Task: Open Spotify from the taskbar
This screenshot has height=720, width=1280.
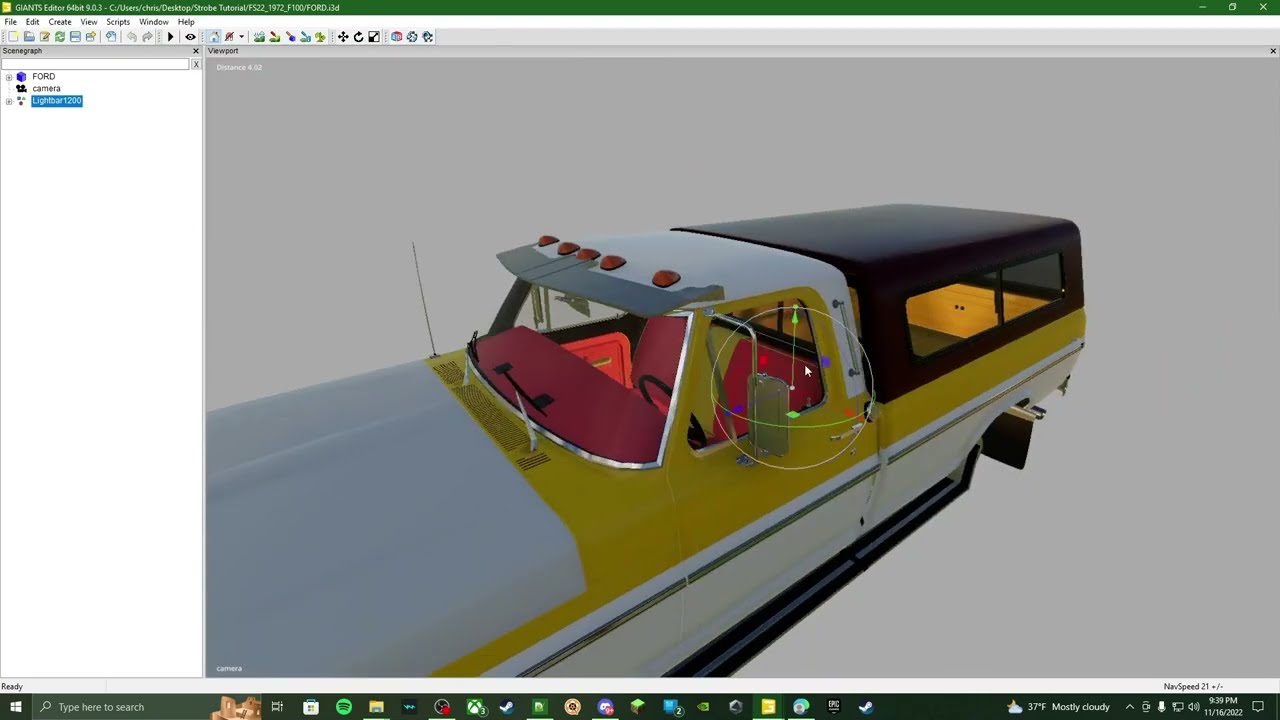Action: [x=344, y=707]
